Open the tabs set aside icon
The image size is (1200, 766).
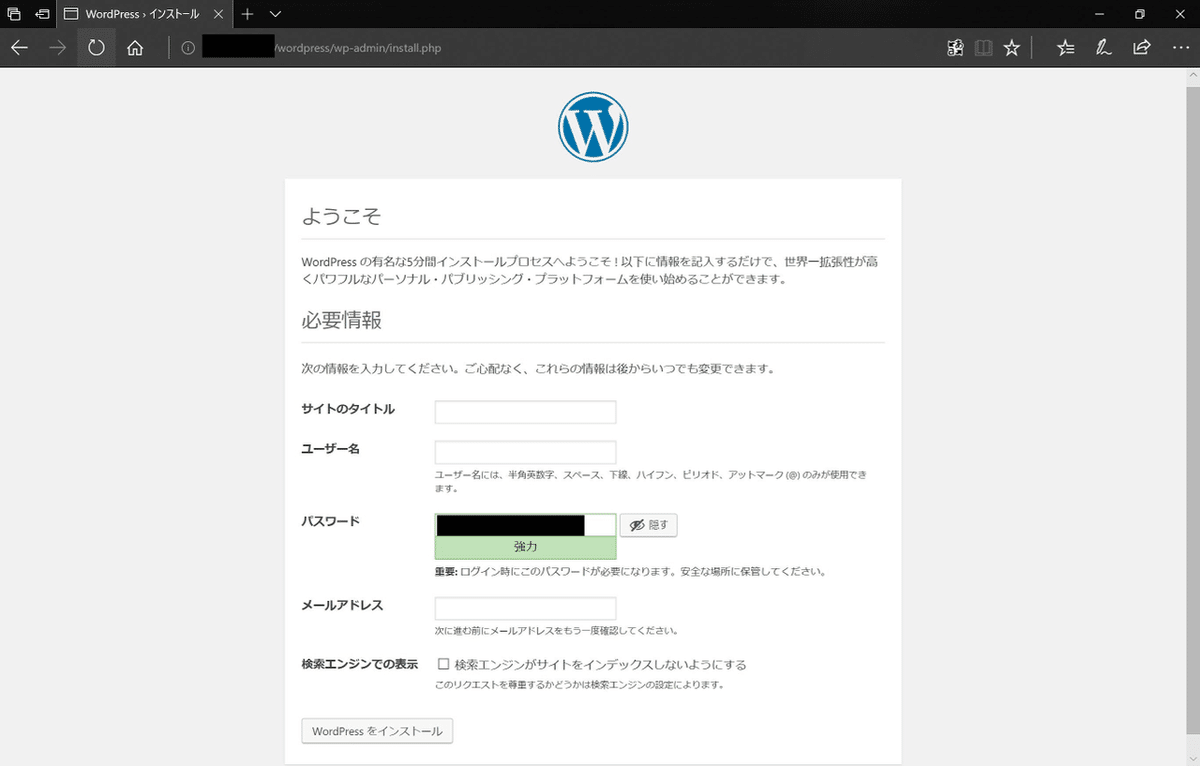(x=14, y=14)
